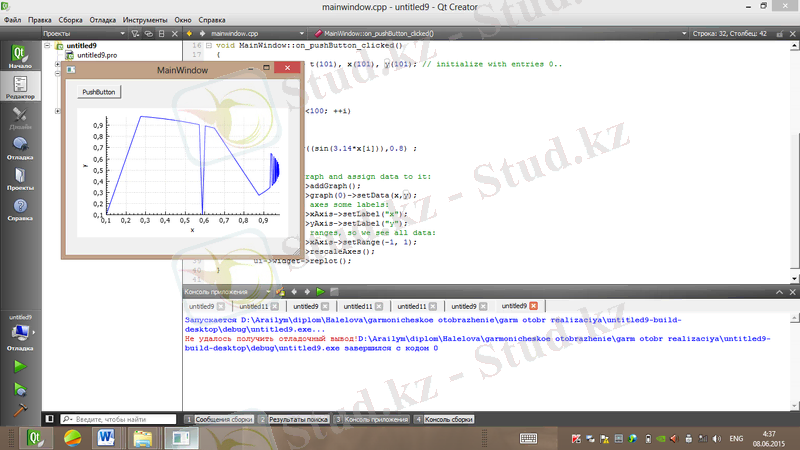Screen dimensions: 800x450
Task: Click the green Run button
Action: 20,367
